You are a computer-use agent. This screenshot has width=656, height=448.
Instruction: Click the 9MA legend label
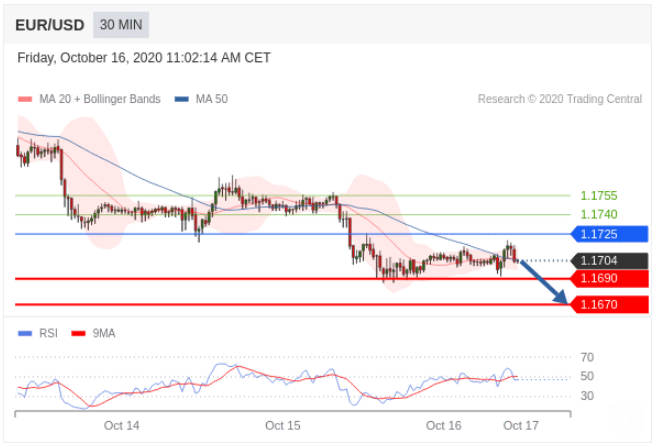click(104, 333)
